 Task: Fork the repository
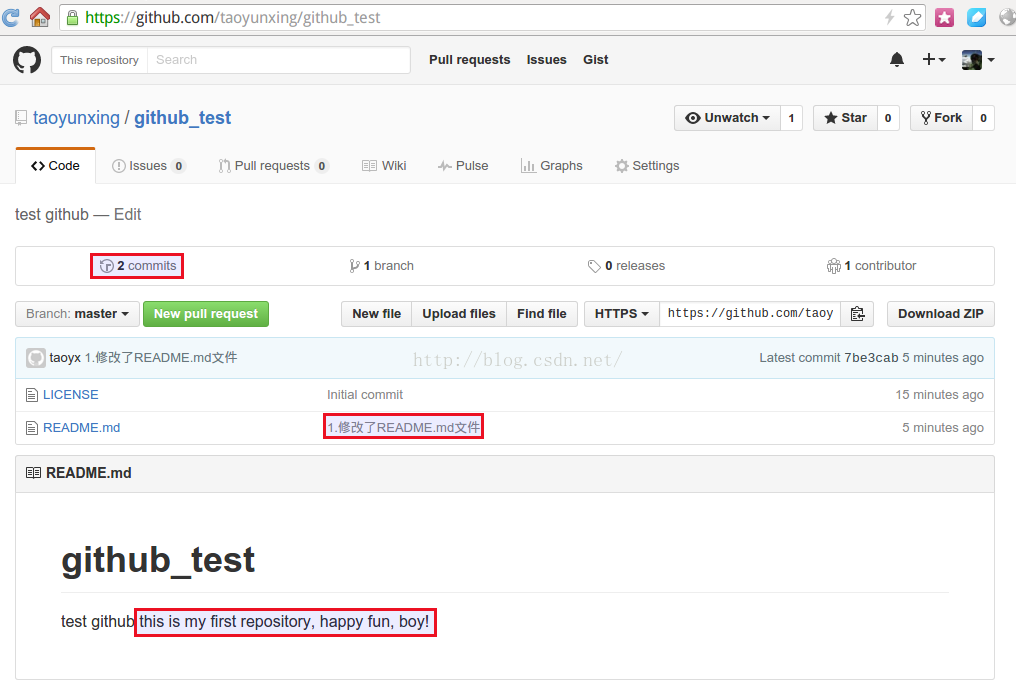(941, 118)
